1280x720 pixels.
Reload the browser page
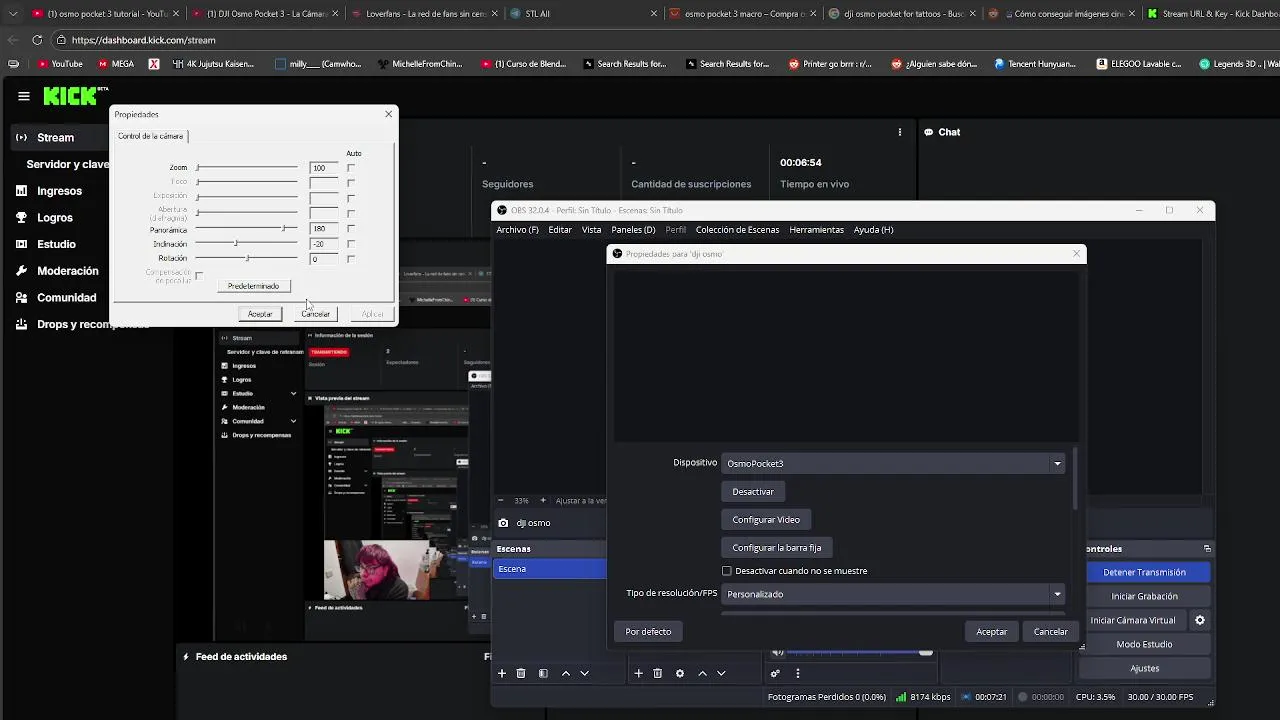tap(37, 40)
